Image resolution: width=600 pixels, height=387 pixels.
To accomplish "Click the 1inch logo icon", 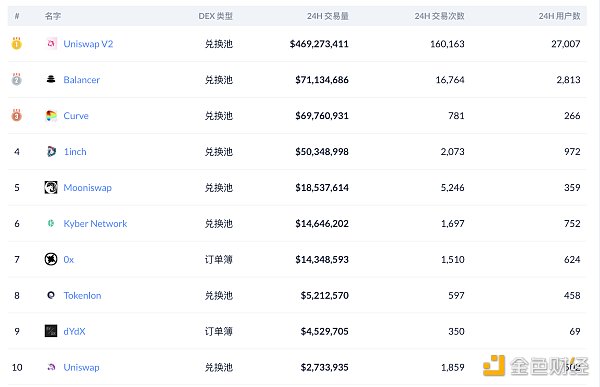I will click(x=51, y=152).
